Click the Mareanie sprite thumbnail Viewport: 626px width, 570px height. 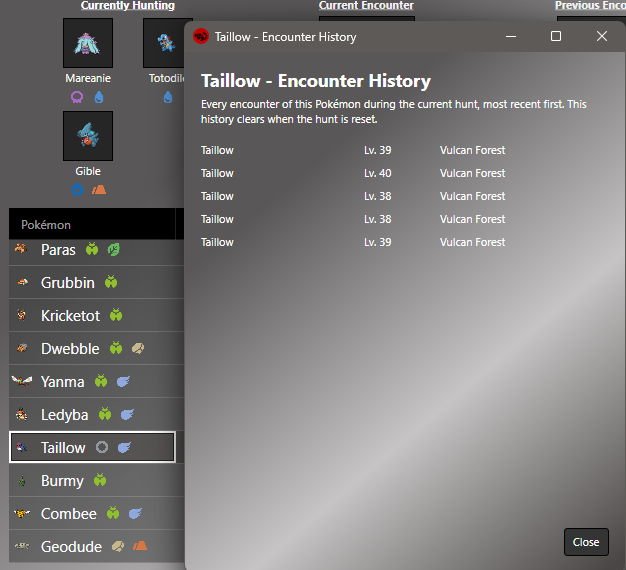pos(88,43)
